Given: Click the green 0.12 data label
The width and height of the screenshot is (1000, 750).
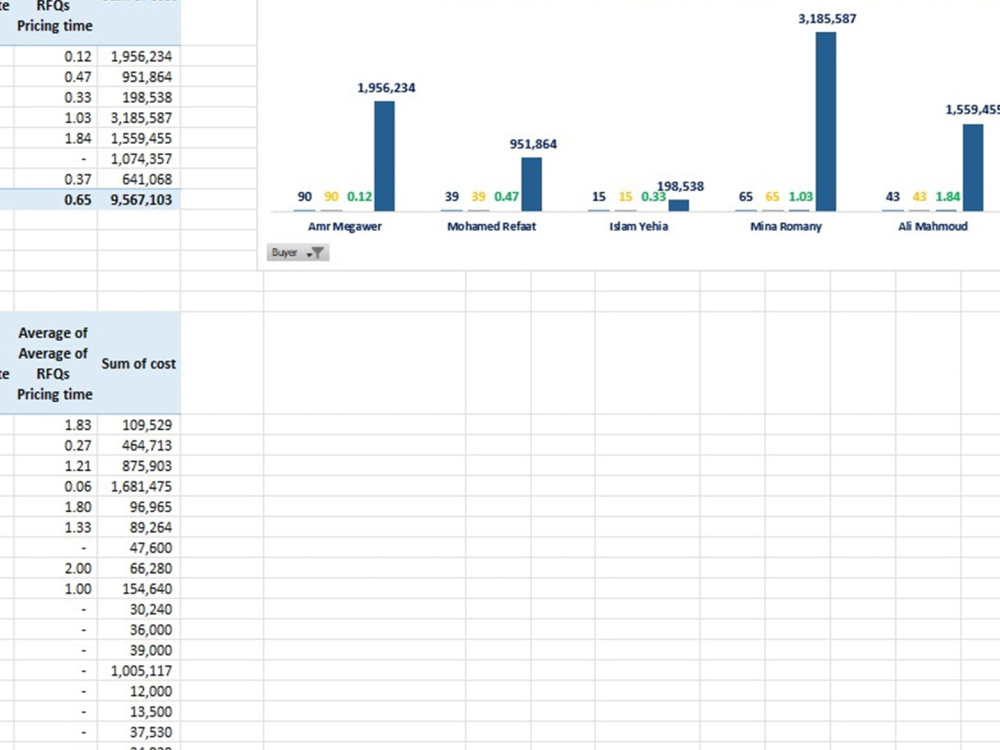Looking at the screenshot, I should (359, 196).
